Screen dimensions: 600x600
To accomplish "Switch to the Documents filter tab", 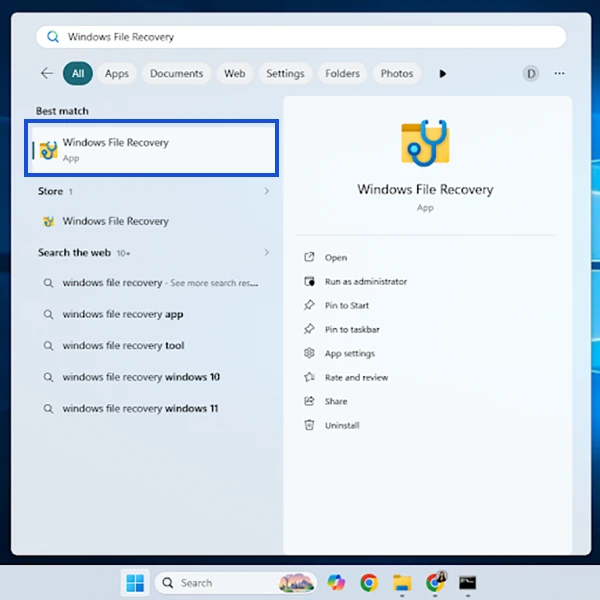I will coord(176,73).
